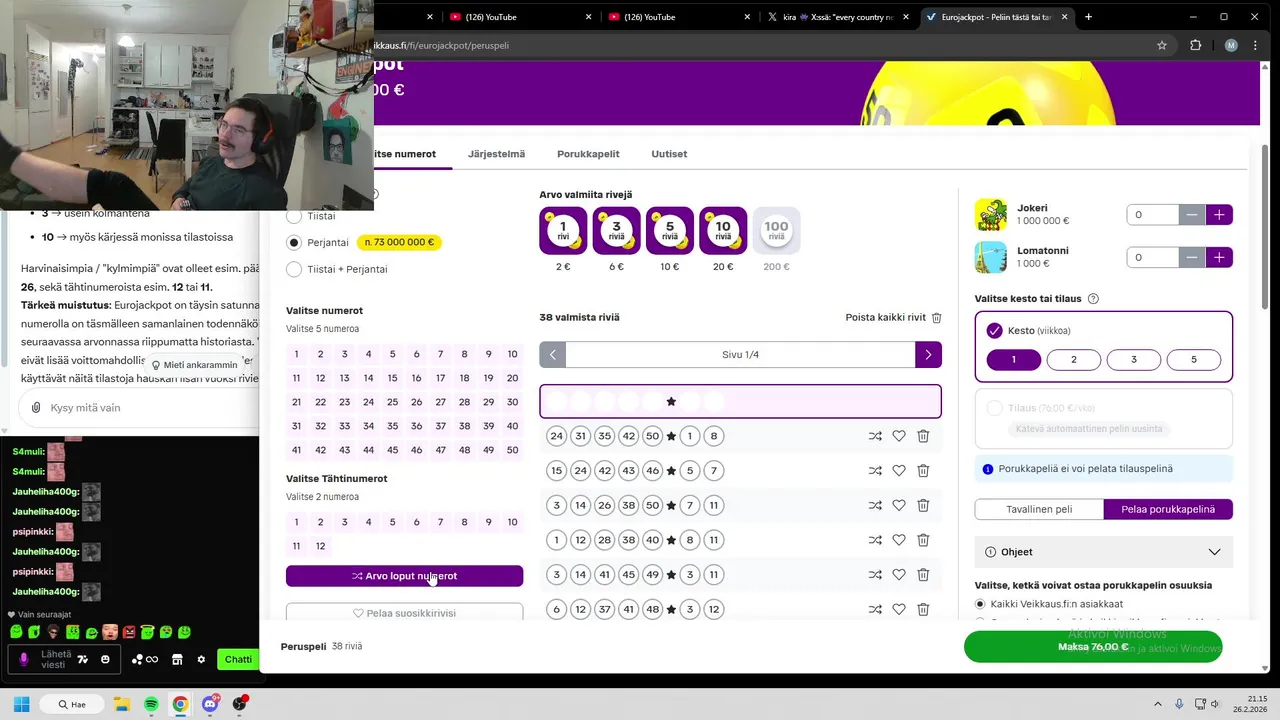Bookmark the page with the star icon

tap(1162, 45)
